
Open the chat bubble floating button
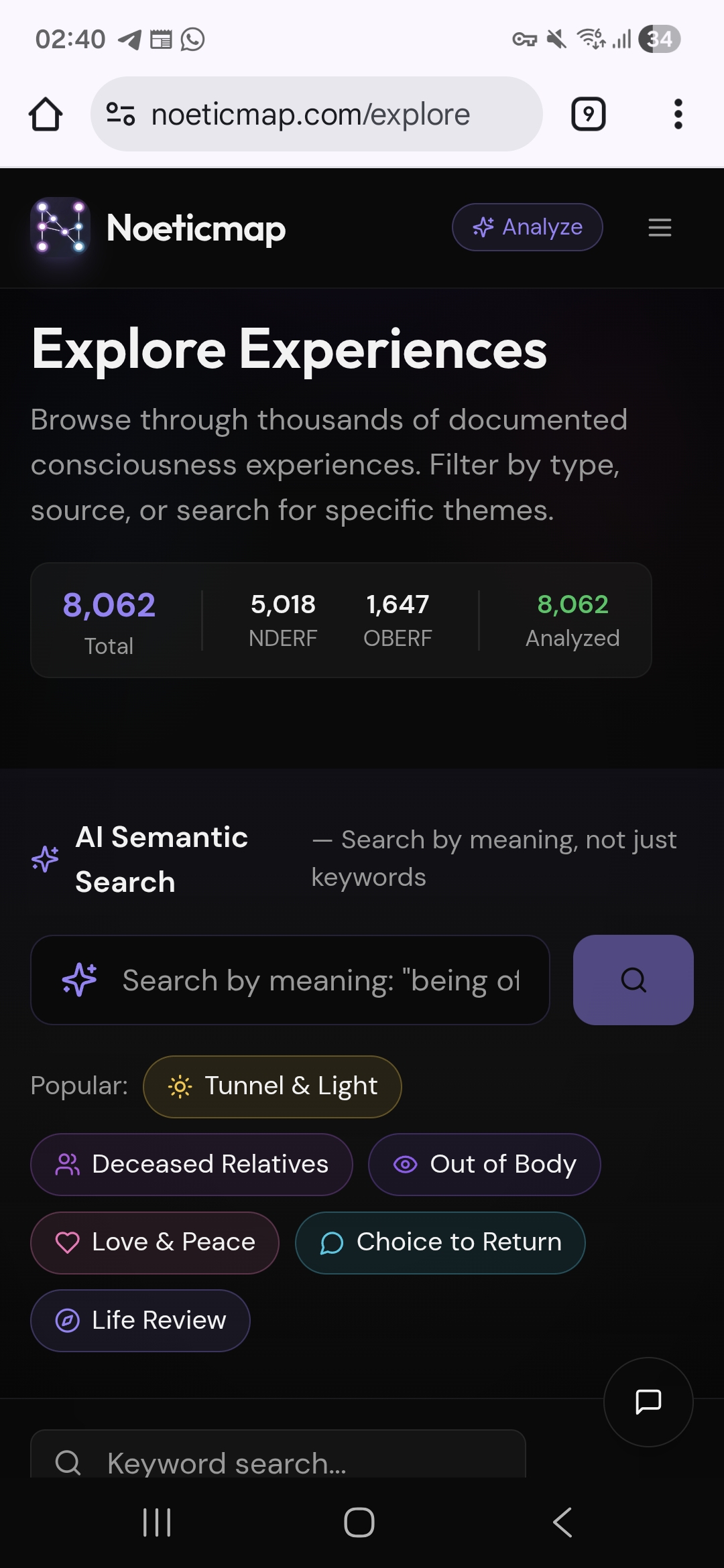tap(648, 1401)
